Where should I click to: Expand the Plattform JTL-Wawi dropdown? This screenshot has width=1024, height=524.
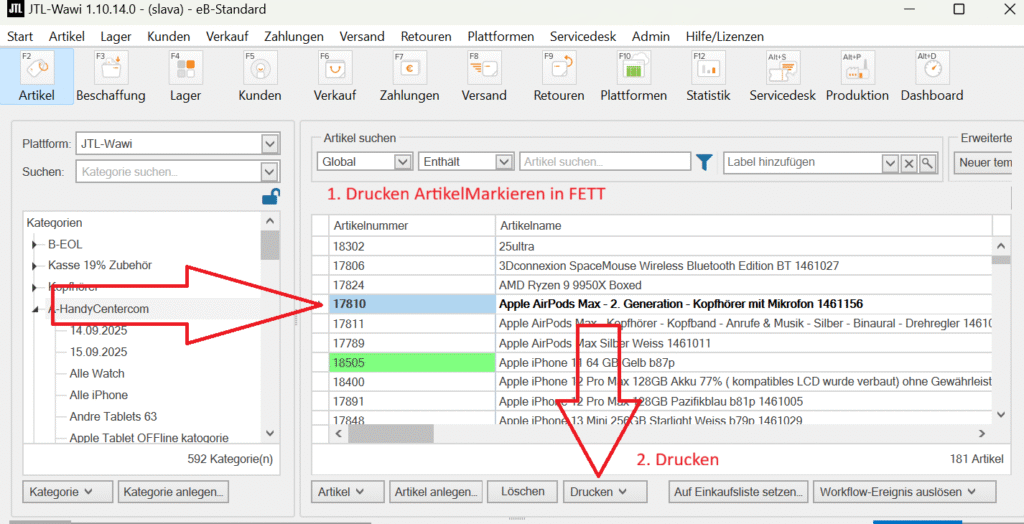point(269,144)
